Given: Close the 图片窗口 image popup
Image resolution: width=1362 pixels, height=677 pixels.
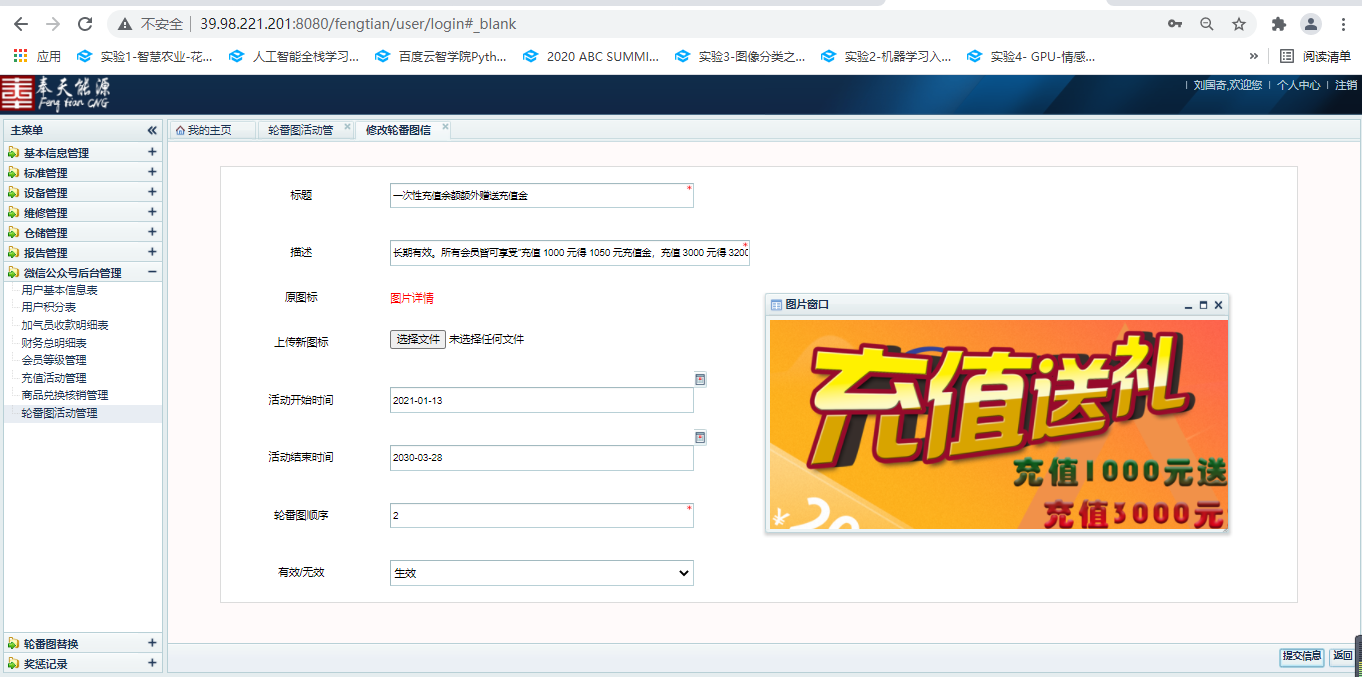Looking at the screenshot, I should pyautogui.click(x=1218, y=305).
